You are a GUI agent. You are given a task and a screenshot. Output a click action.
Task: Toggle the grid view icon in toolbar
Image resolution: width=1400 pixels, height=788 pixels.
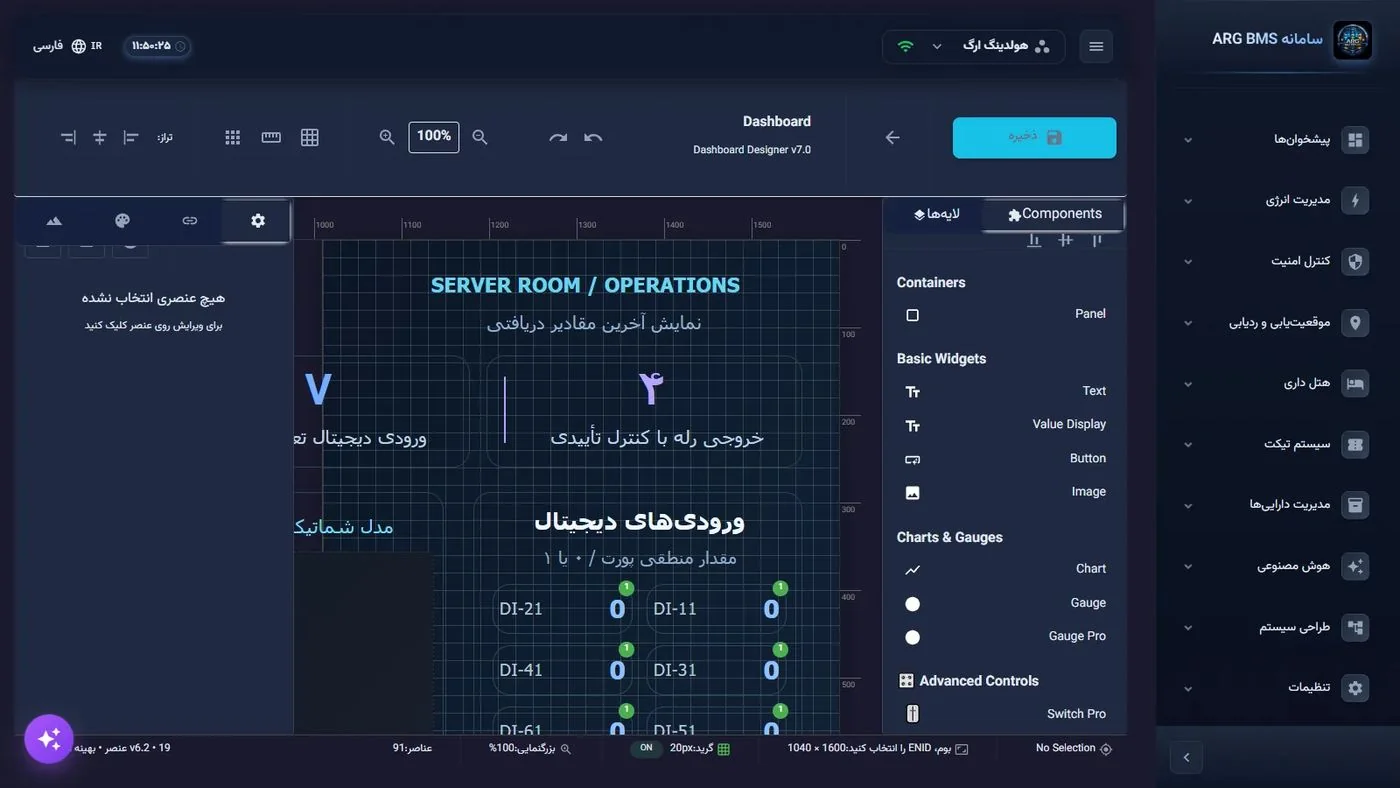tap(310, 137)
